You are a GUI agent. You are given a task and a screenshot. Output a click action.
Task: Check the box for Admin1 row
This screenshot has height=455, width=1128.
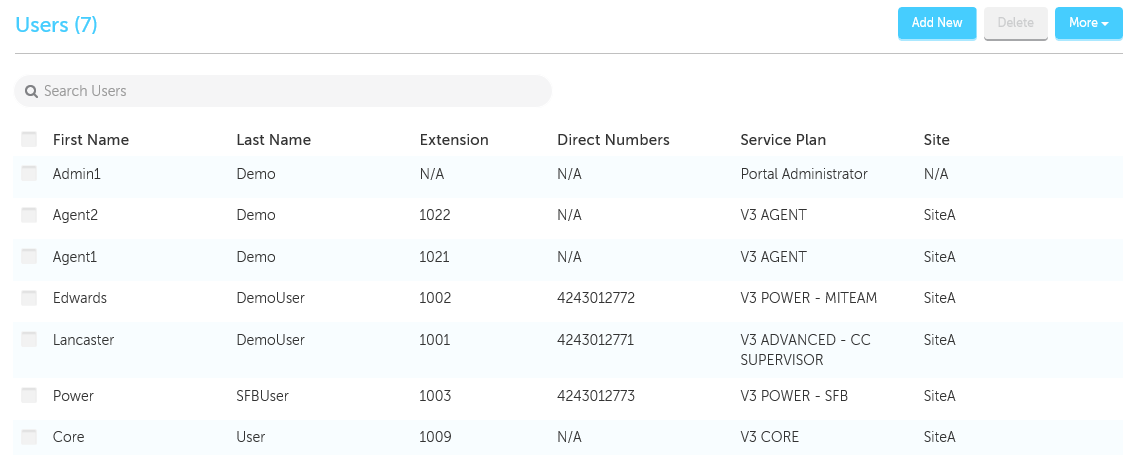click(29, 174)
